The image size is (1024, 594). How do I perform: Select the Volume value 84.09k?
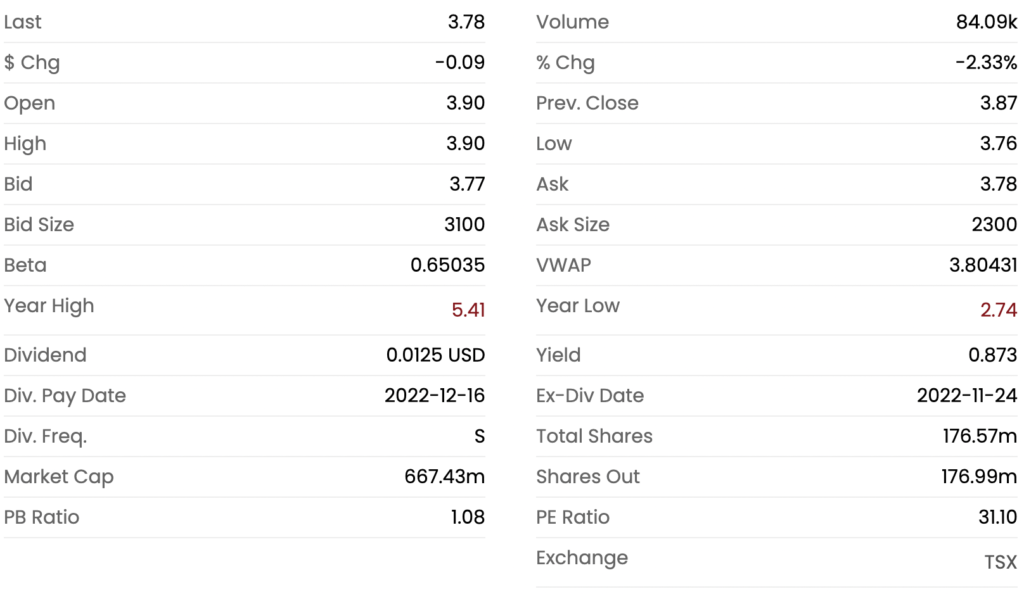pyautogui.click(x=986, y=22)
